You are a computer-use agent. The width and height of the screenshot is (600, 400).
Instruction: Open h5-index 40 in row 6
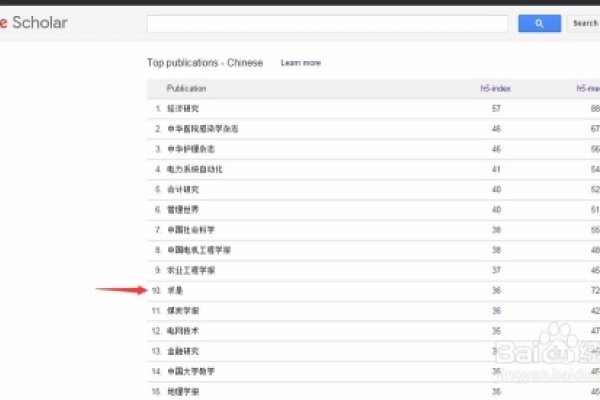(x=496, y=210)
